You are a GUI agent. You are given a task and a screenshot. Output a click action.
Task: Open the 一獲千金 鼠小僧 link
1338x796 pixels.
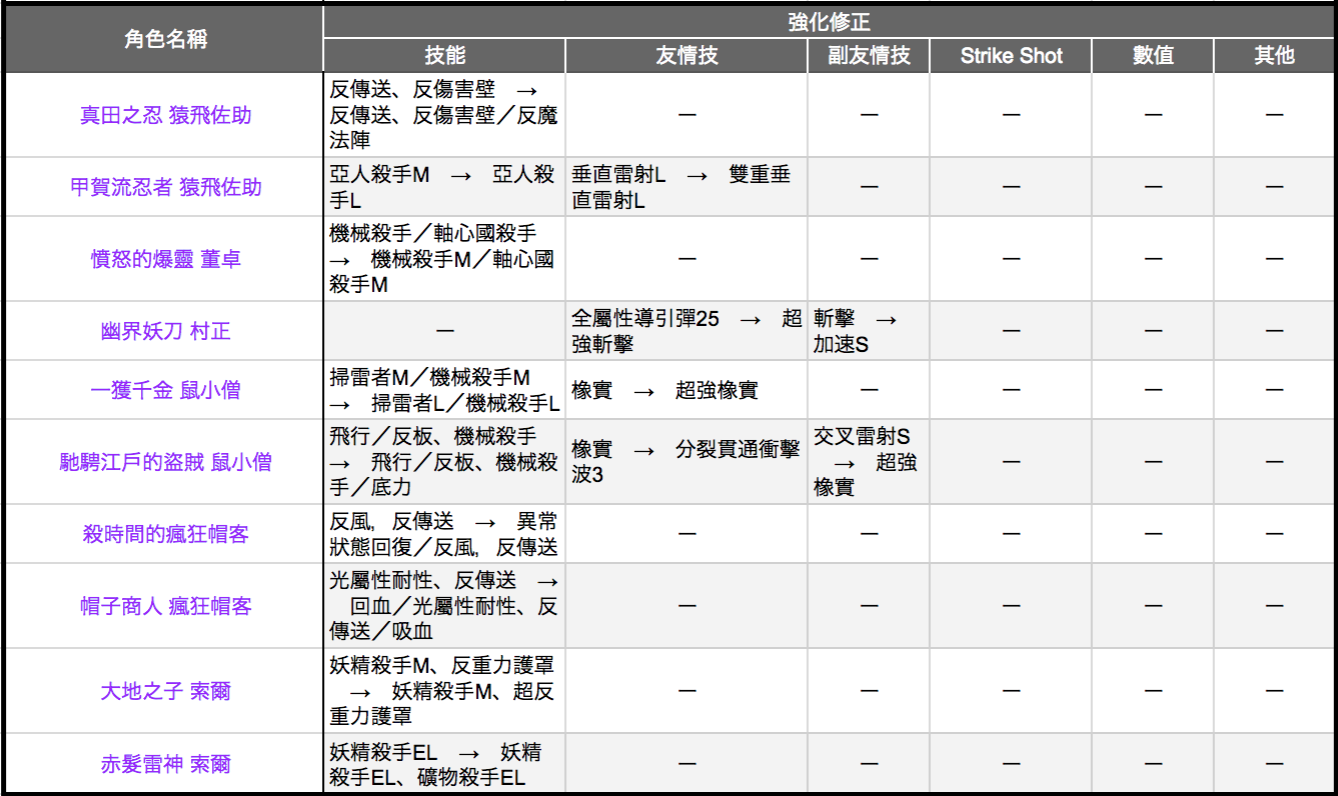pos(165,390)
